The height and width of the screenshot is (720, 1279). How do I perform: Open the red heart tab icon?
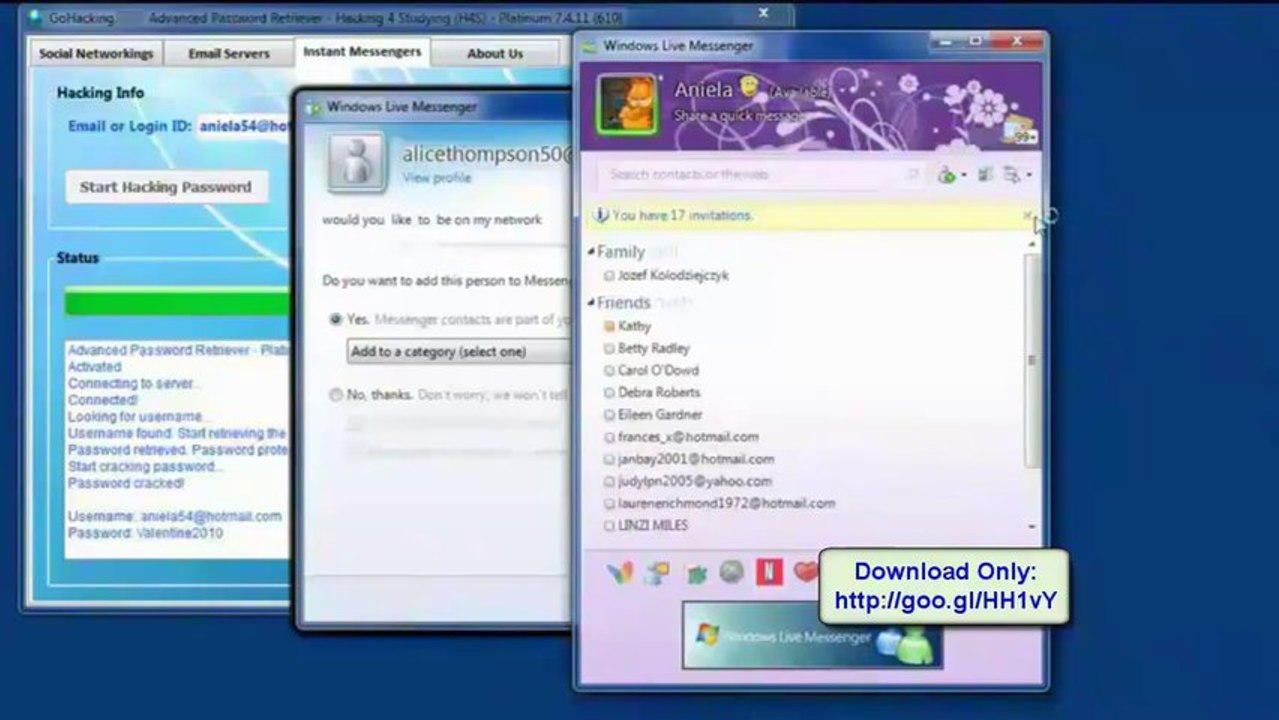pos(805,573)
